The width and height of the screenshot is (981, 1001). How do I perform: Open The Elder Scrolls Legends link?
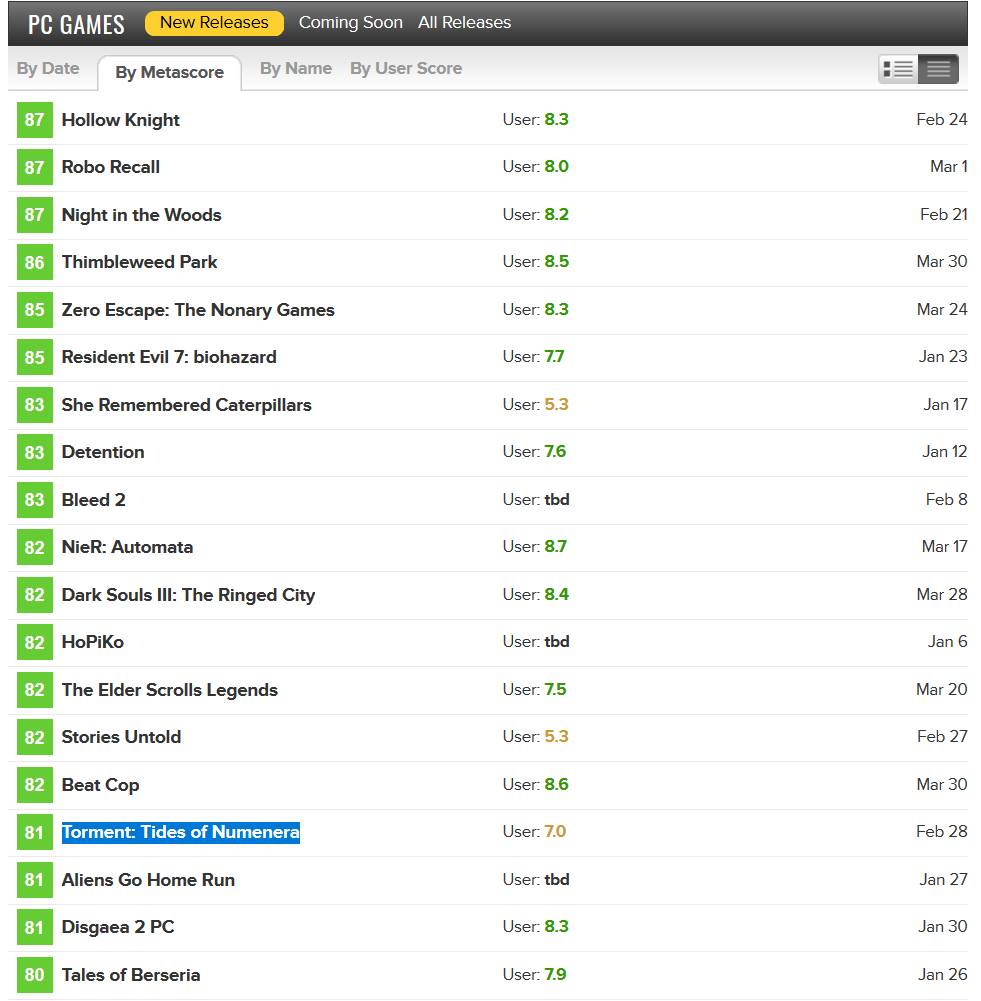[x=170, y=691]
